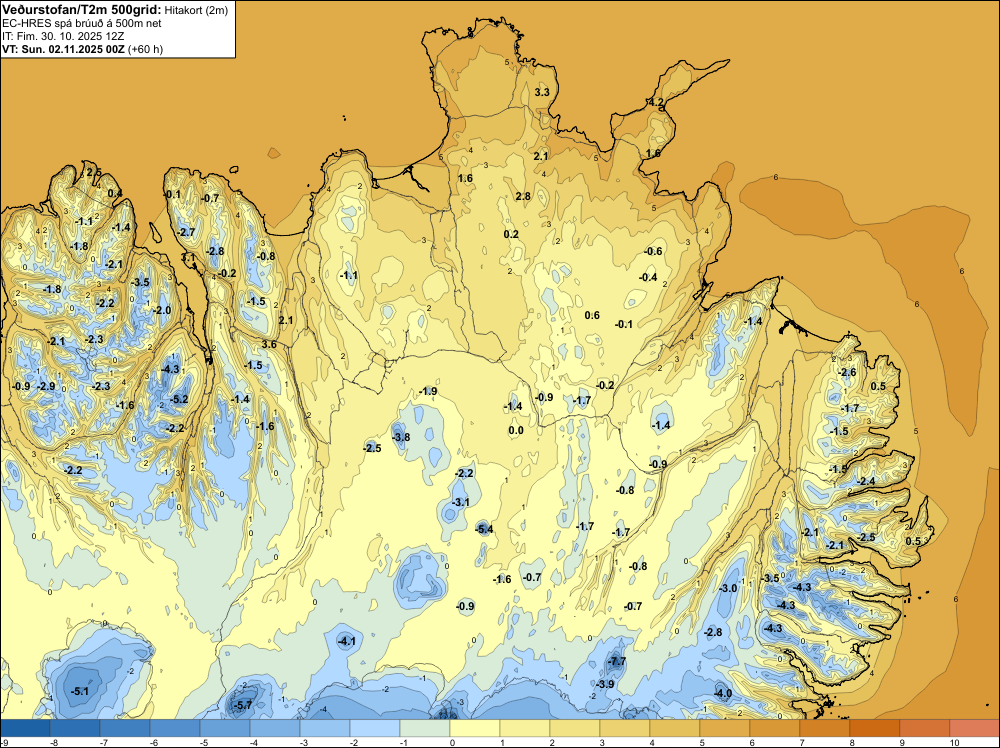1000x748 pixels.
Task: Click the 'VT: Sun. 02.11.2025 00Z' valid time
Action: (x=63, y=49)
